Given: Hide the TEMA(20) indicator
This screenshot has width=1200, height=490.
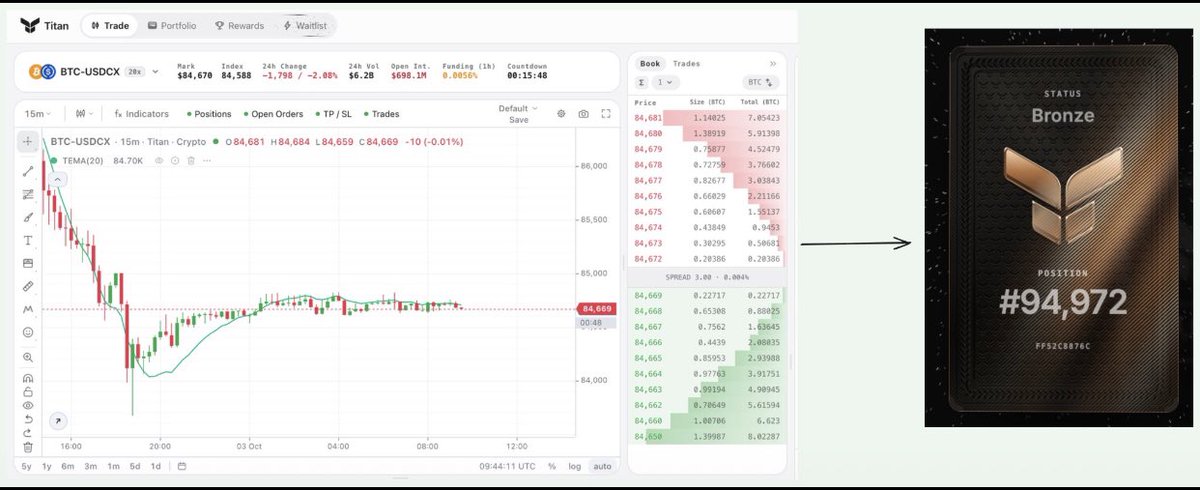Looking at the screenshot, I should (x=158, y=160).
